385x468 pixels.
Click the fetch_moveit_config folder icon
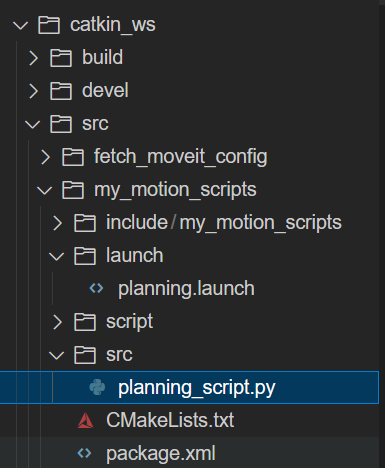pos(73,157)
